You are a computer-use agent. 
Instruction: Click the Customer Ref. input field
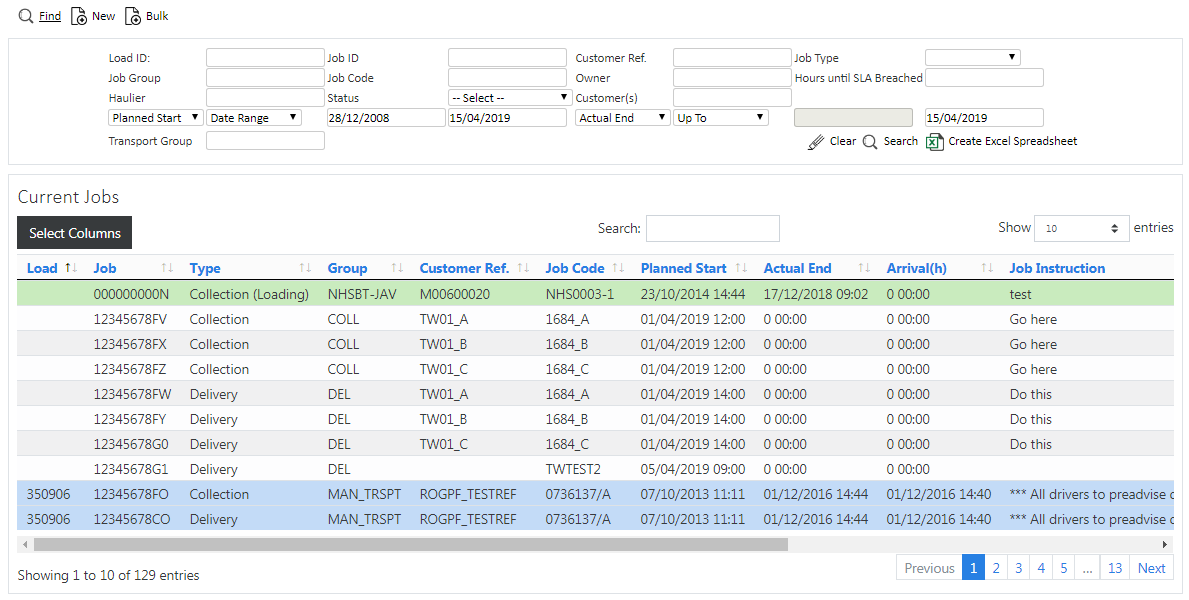[x=733, y=58]
